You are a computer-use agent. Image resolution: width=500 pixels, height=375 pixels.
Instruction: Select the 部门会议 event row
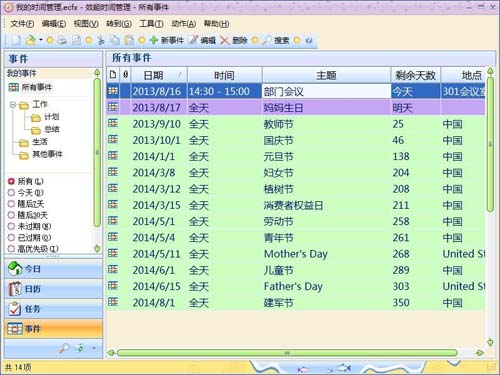pyautogui.click(x=296, y=91)
